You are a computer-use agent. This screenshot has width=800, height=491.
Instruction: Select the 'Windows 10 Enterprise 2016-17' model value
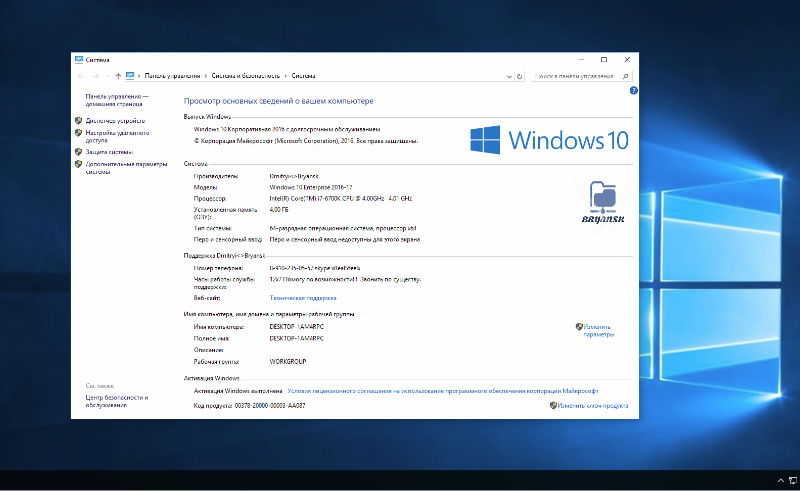pyautogui.click(x=311, y=187)
